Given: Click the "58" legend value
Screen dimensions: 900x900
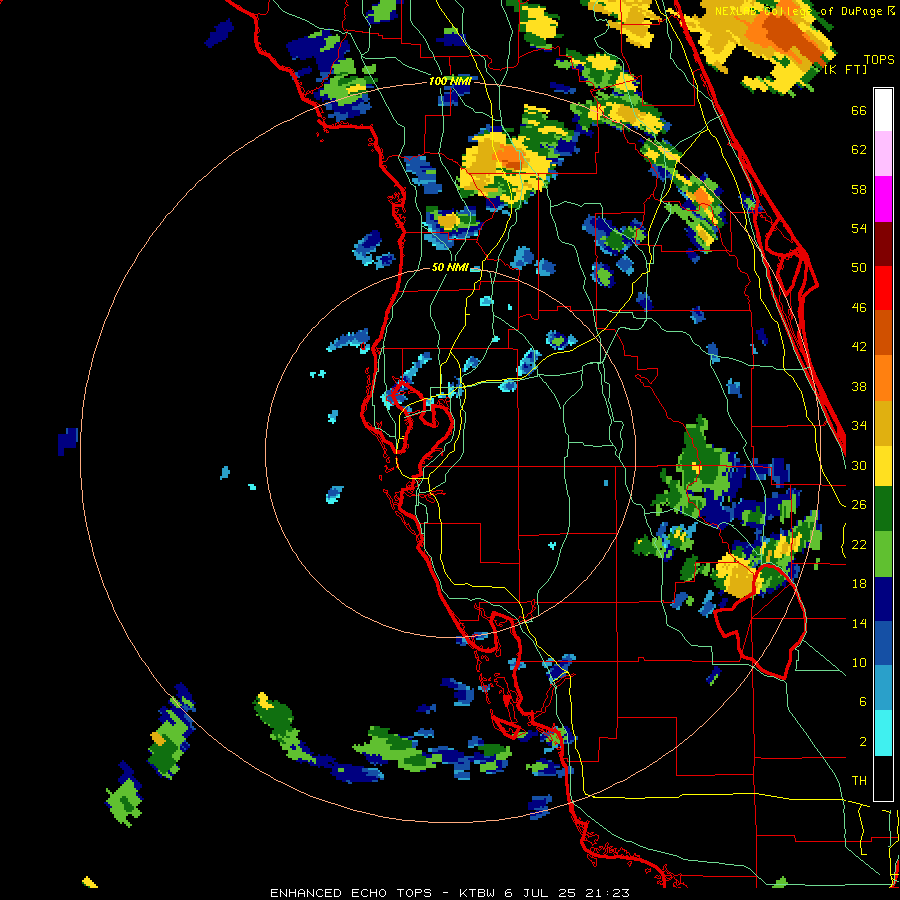Looking at the screenshot, I should tap(859, 189).
